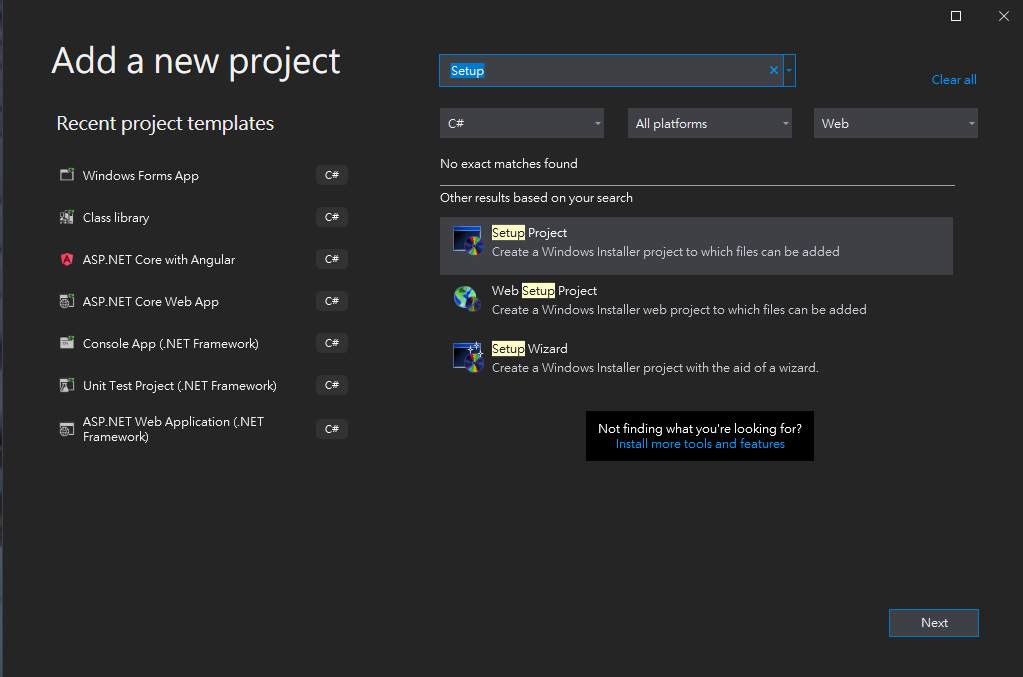Choose recent ASP.NET Web Application (.NET Framework)

(x=202, y=429)
